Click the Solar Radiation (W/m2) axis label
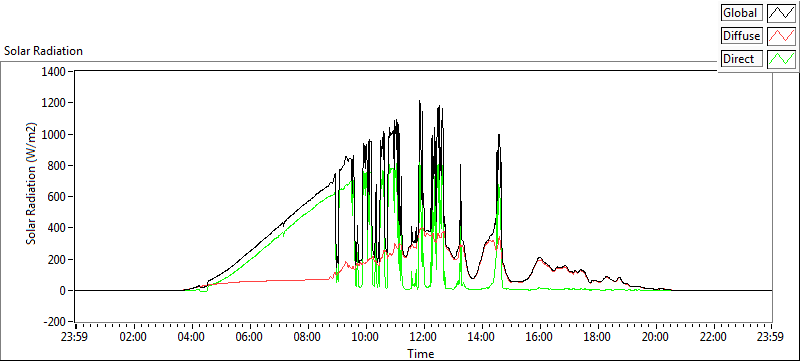Image resolution: width=800 pixels, height=361 pixels. click(x=32, y=184)
